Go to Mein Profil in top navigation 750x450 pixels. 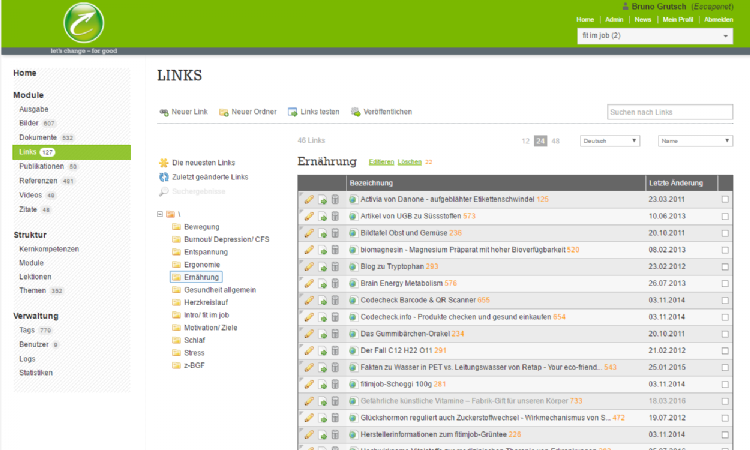[678, 19]
